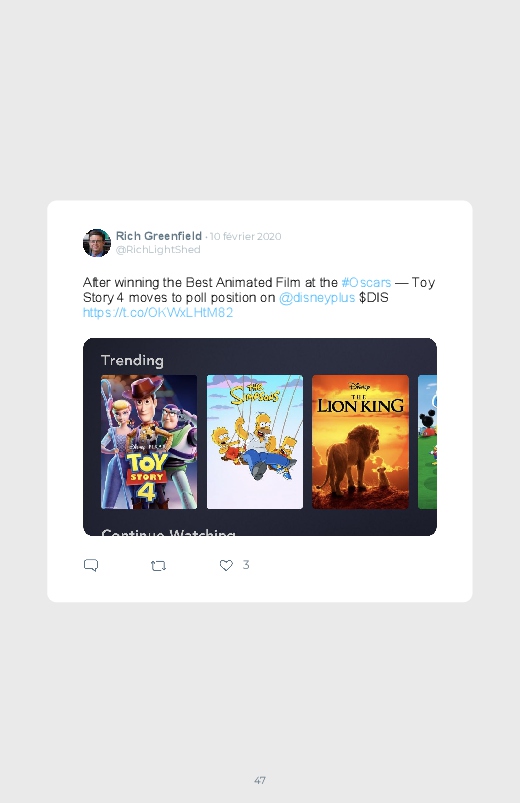Image resolution: width=520 pixels, height=803 pixels.
Task: Click the retweet arrows icon
Action: click(158, 566)
